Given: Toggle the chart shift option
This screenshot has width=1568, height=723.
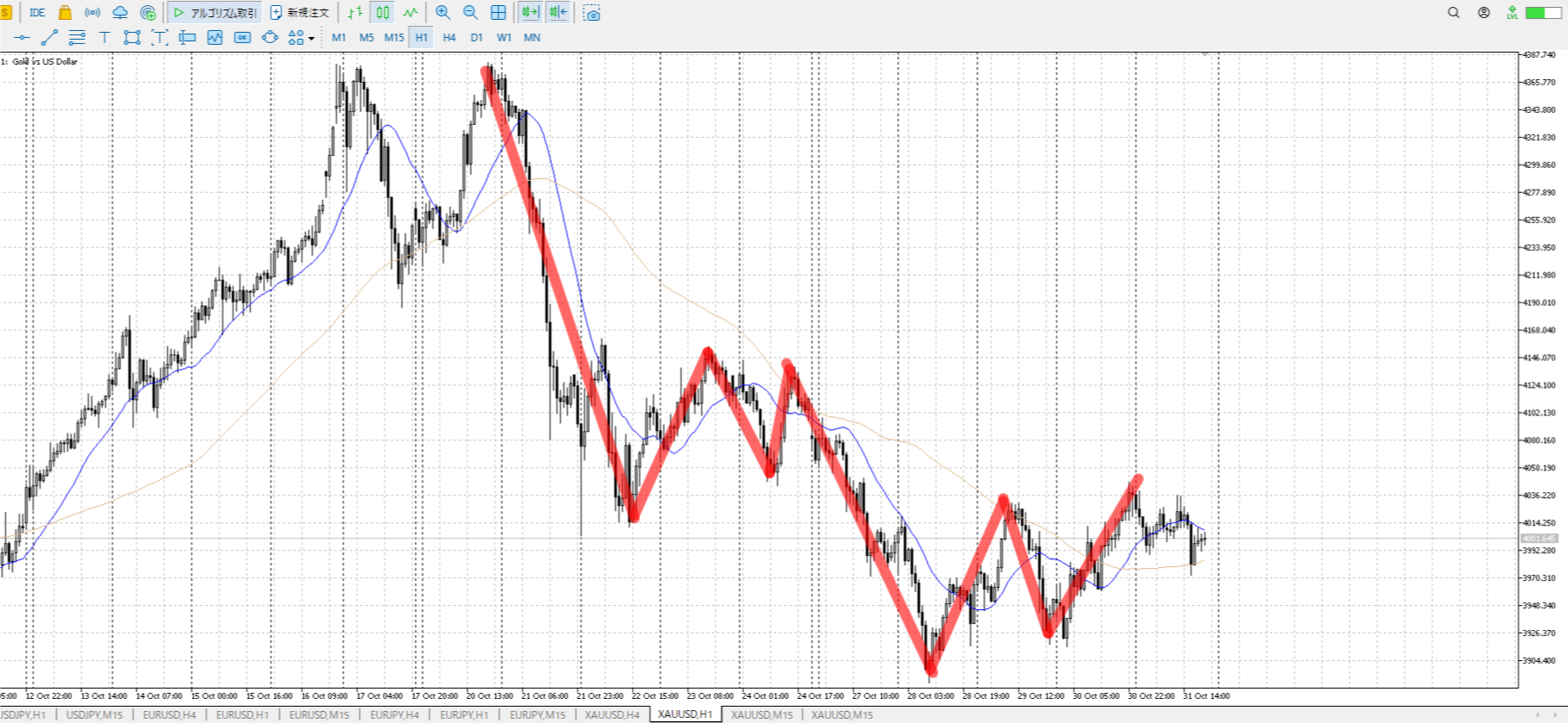Looking at the screenshot, I should click(x=558, y=13).
